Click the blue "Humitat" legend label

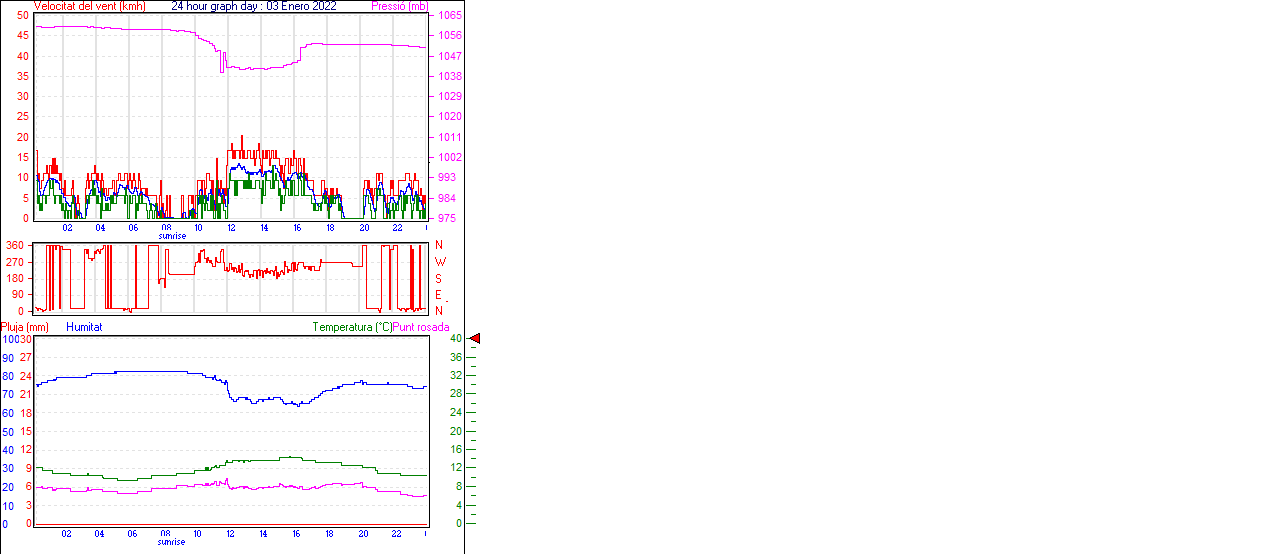[84, 327]
